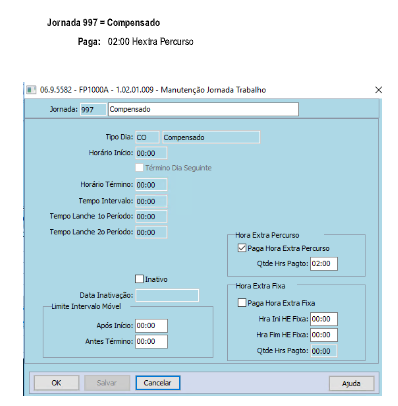This screenshot has height=406, width=398.
Task: Close the Manutenção Jornada Trabalho window
Action: coord(378,90)
